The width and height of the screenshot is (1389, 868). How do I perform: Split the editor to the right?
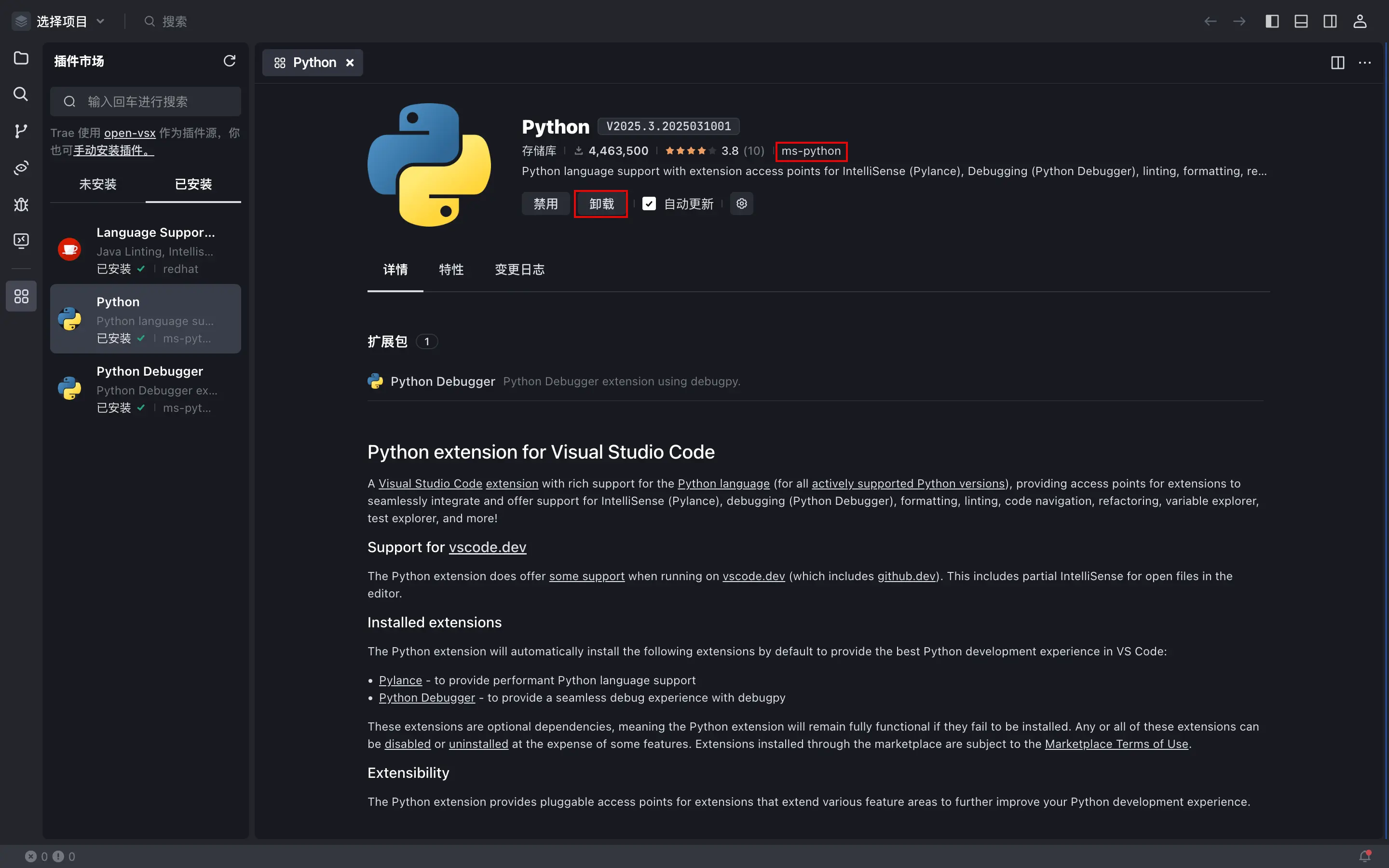click(x=1337, y=63)
